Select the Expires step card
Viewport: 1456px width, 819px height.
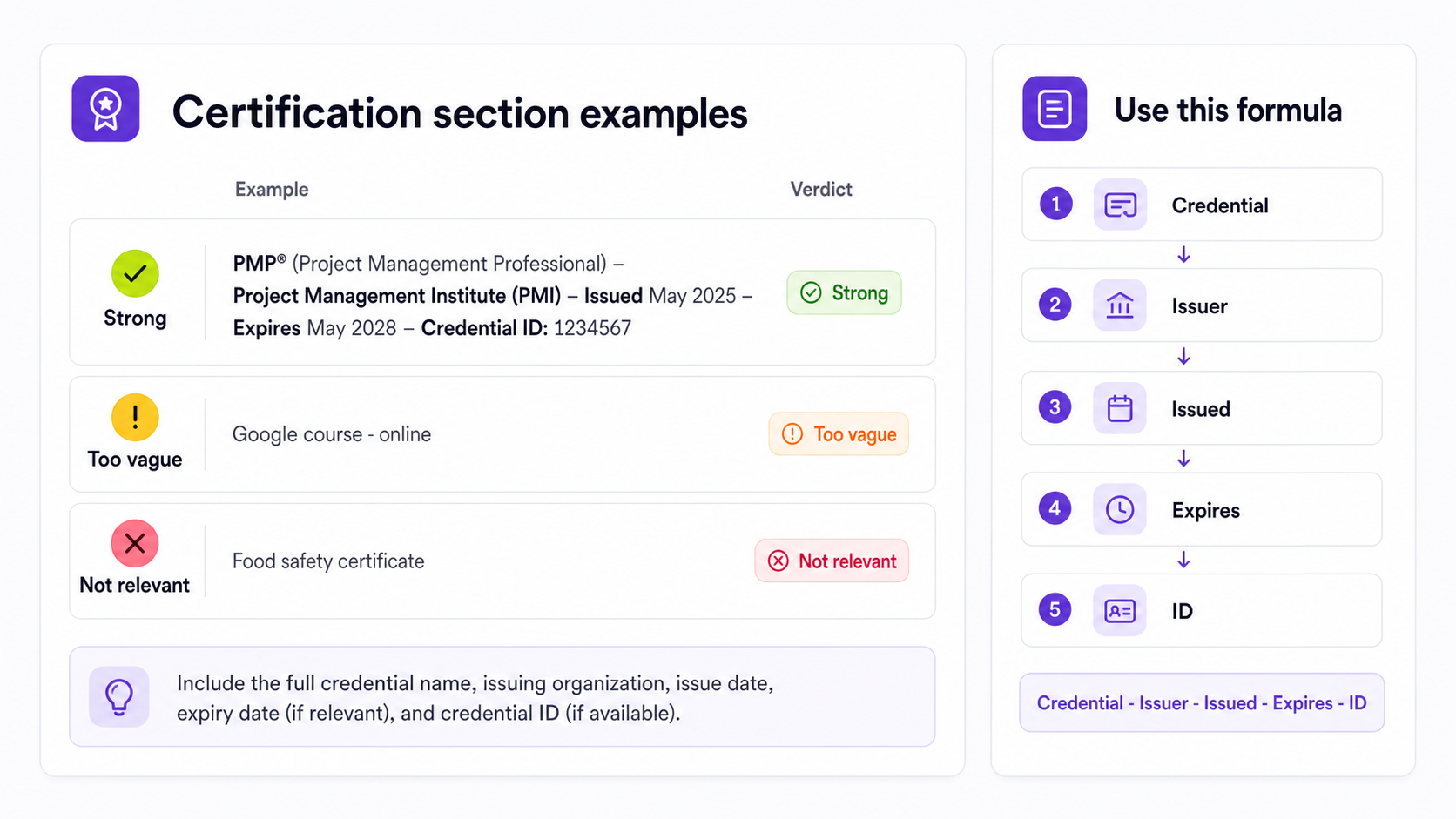point(1202,509)
